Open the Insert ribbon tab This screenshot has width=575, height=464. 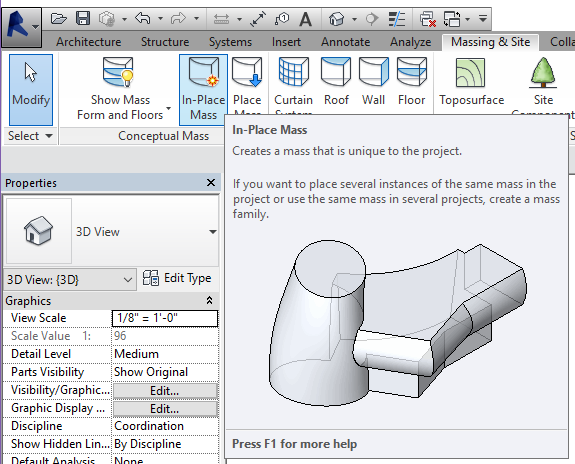coord(286,42)
